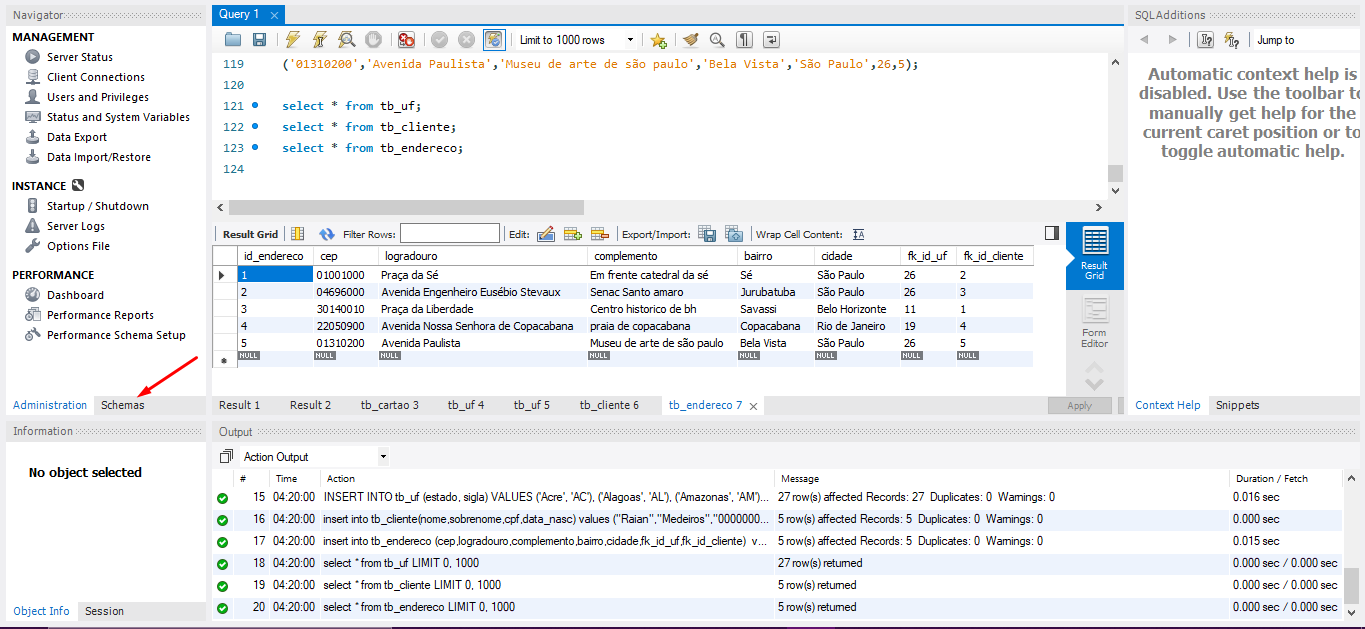Open the Snippets tab
Screen dimensions: 1365x629
coord(1237,405)
